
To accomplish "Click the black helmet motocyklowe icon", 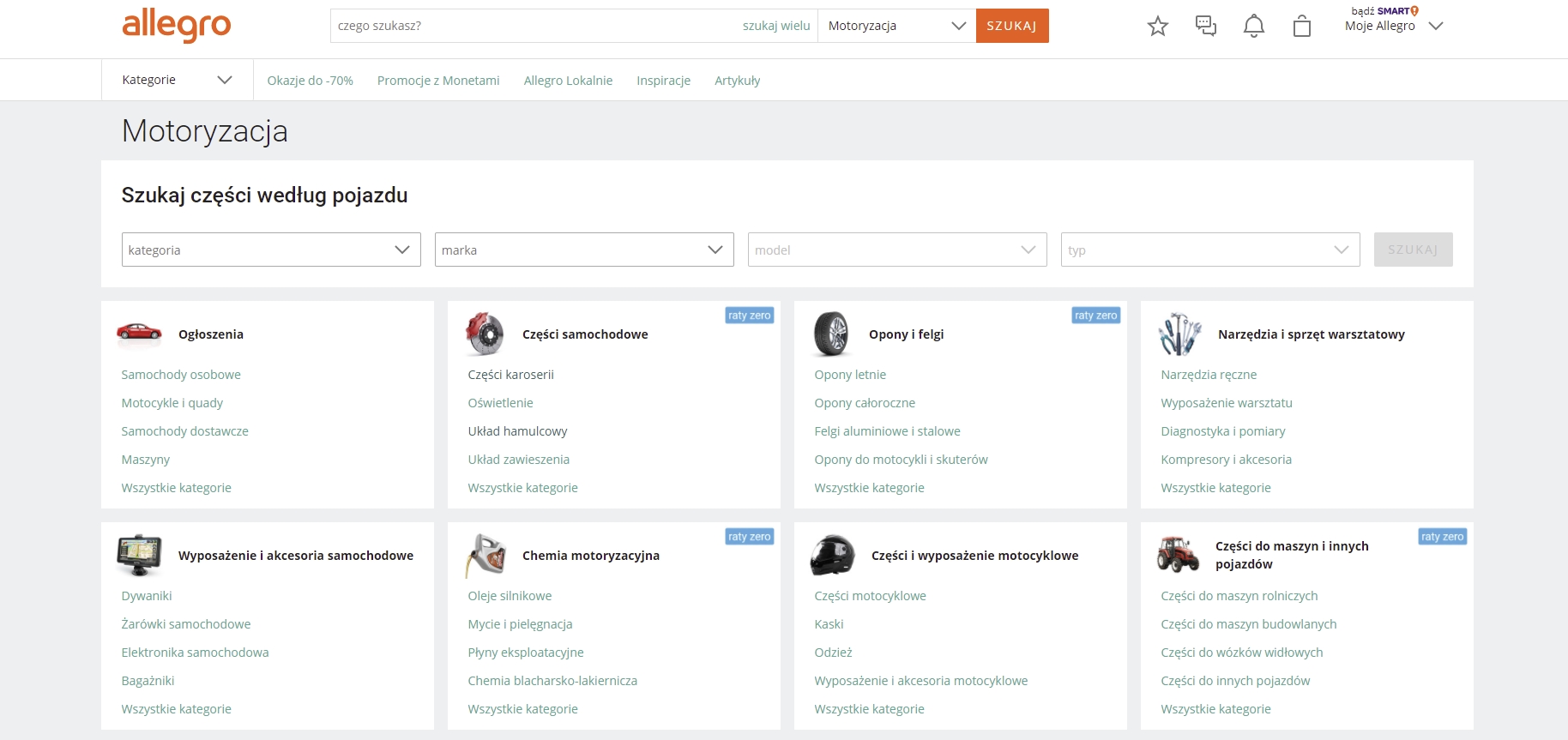I will tap(832, 555).
